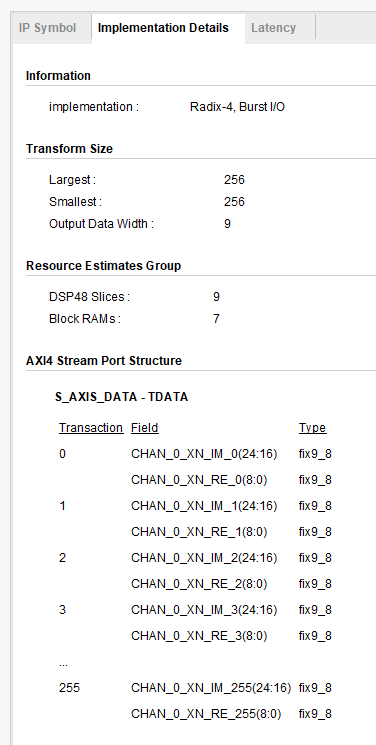Click fix9_8 type for CHAN_0_XN_IM_0
Viewport: 376px width, 745px height.
click(x=315, y=454)
